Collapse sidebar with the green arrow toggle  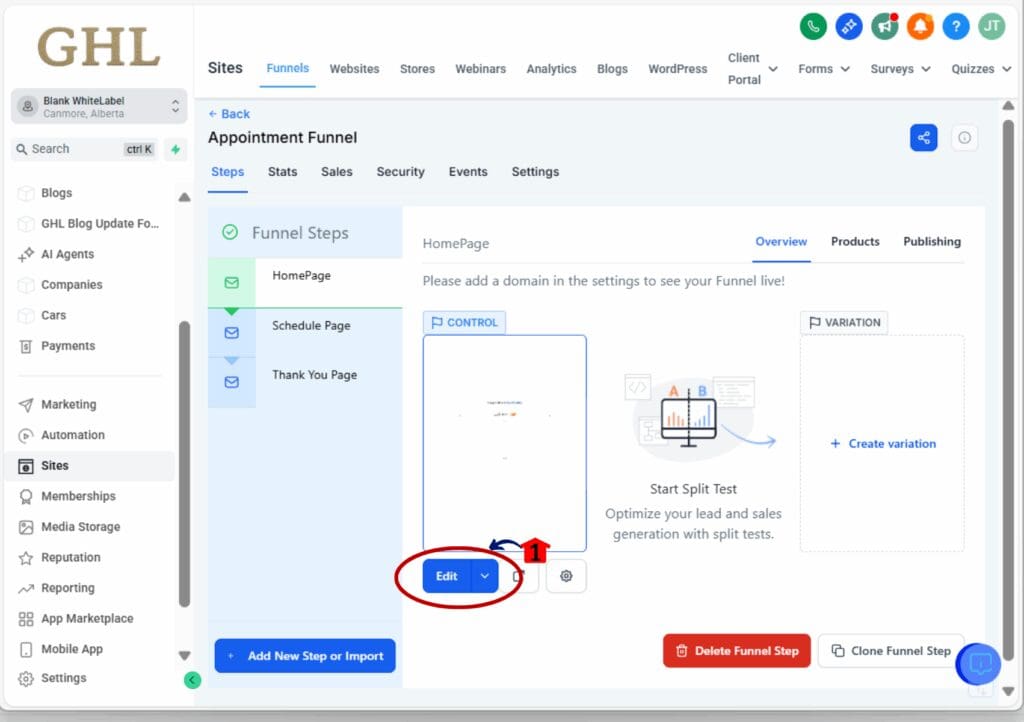pos(192,680)
